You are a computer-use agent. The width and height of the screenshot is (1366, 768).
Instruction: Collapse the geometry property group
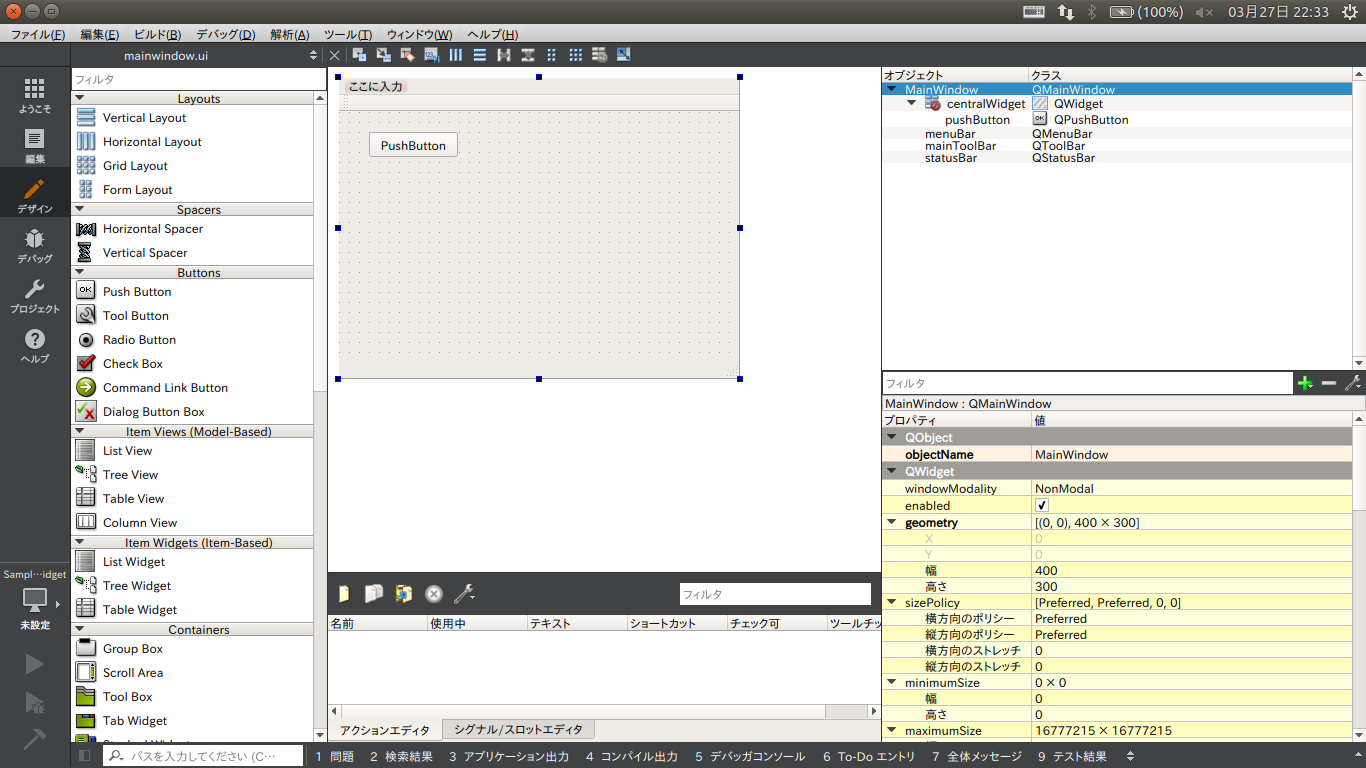point(891,523)
